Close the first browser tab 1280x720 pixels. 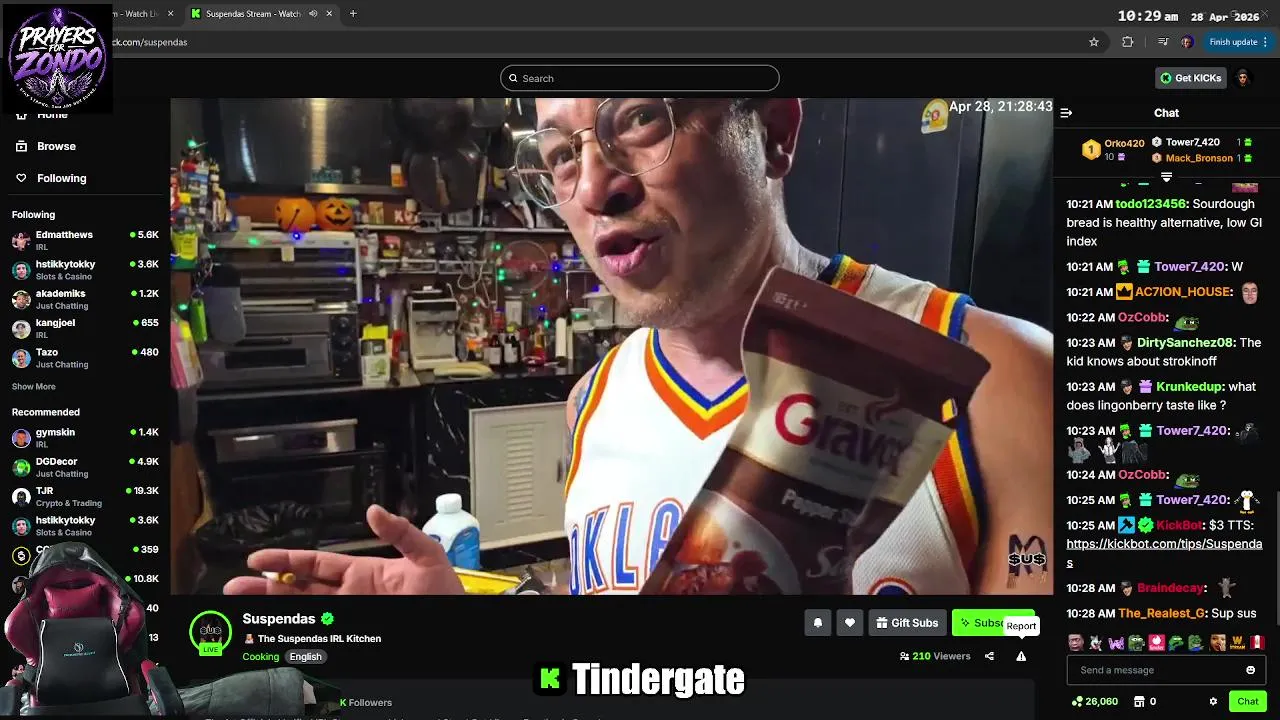[x=170, y=14]
